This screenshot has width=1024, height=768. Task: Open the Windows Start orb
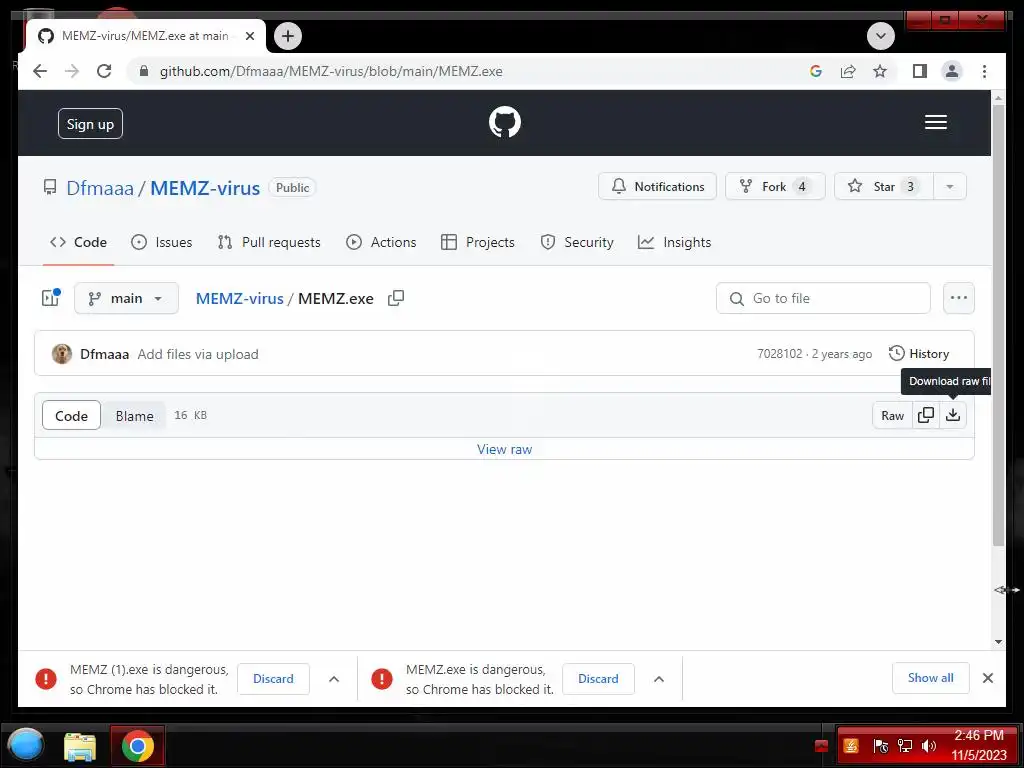[25, 745]
